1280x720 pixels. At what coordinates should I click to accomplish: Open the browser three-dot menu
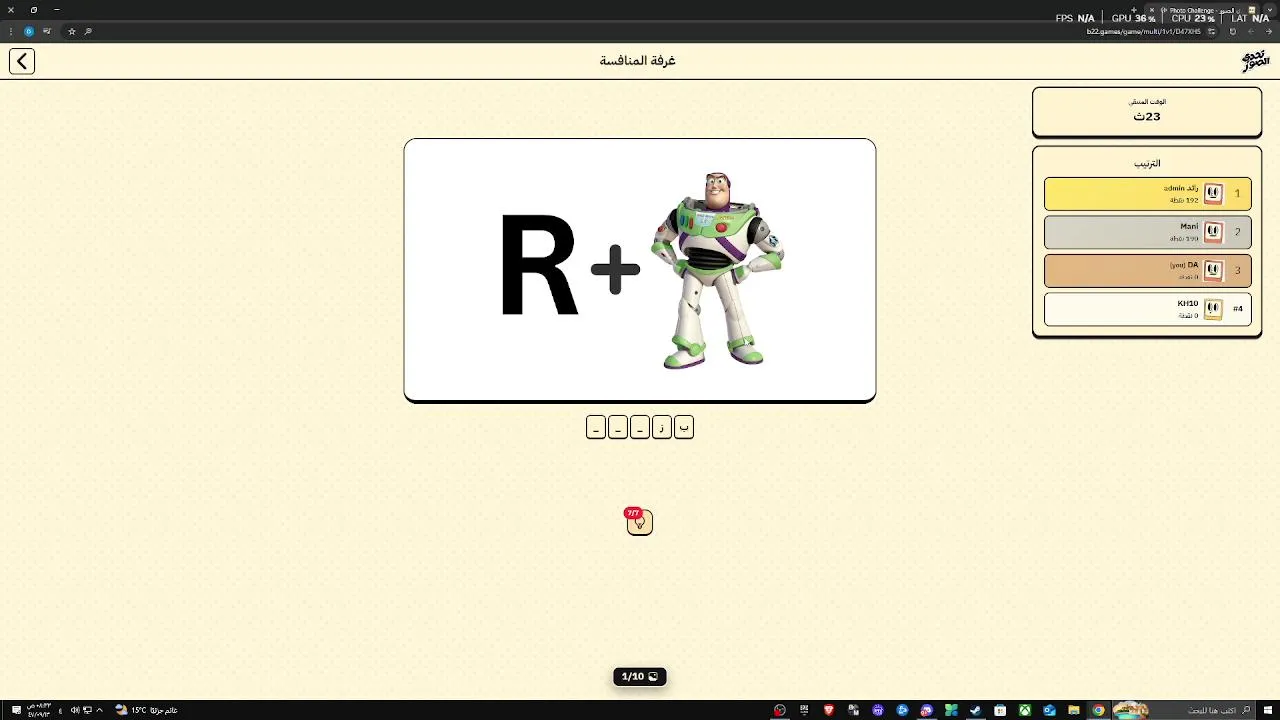click(x=10, y=31)
